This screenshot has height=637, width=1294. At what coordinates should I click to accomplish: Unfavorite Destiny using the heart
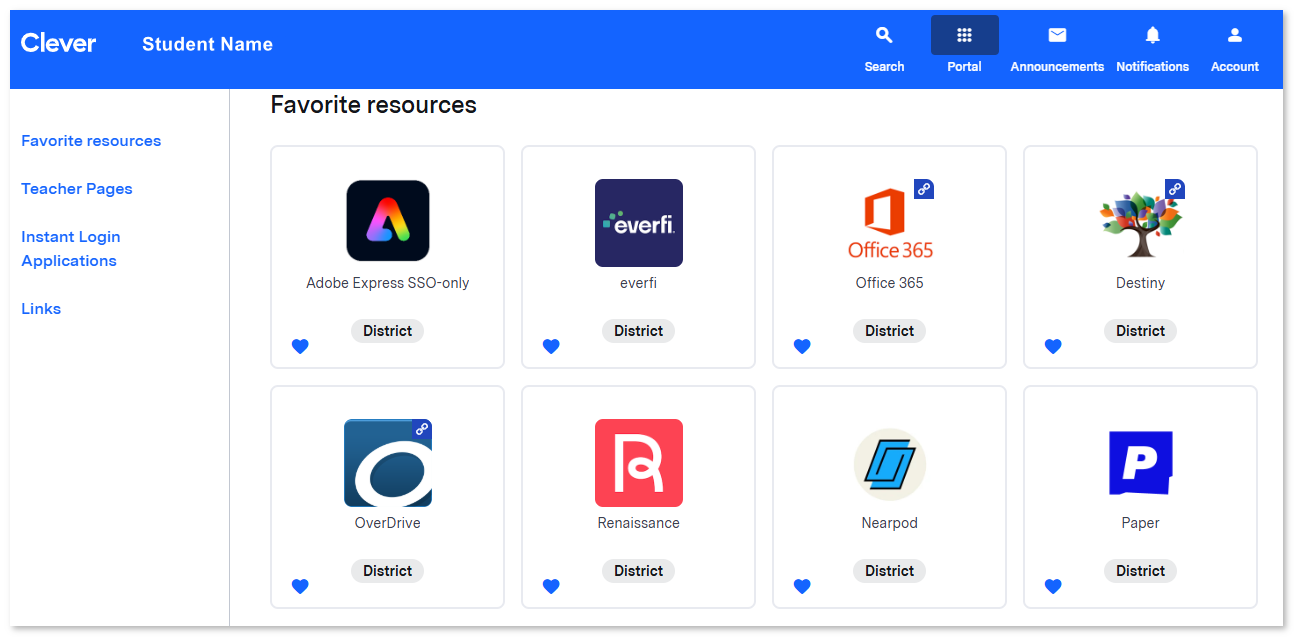pyautogui.click(x=1053, y=346)
